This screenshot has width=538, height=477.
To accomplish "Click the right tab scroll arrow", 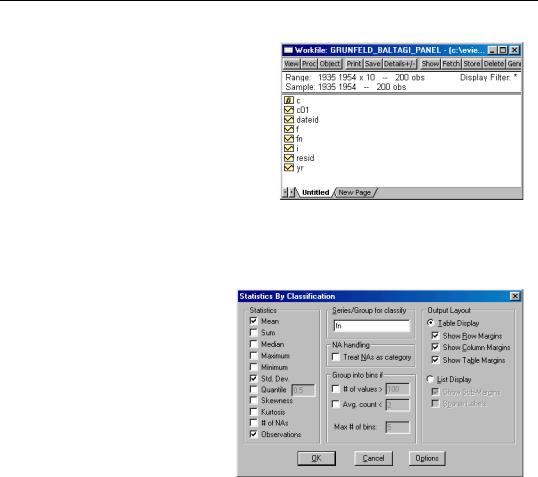I will (292, 193).
